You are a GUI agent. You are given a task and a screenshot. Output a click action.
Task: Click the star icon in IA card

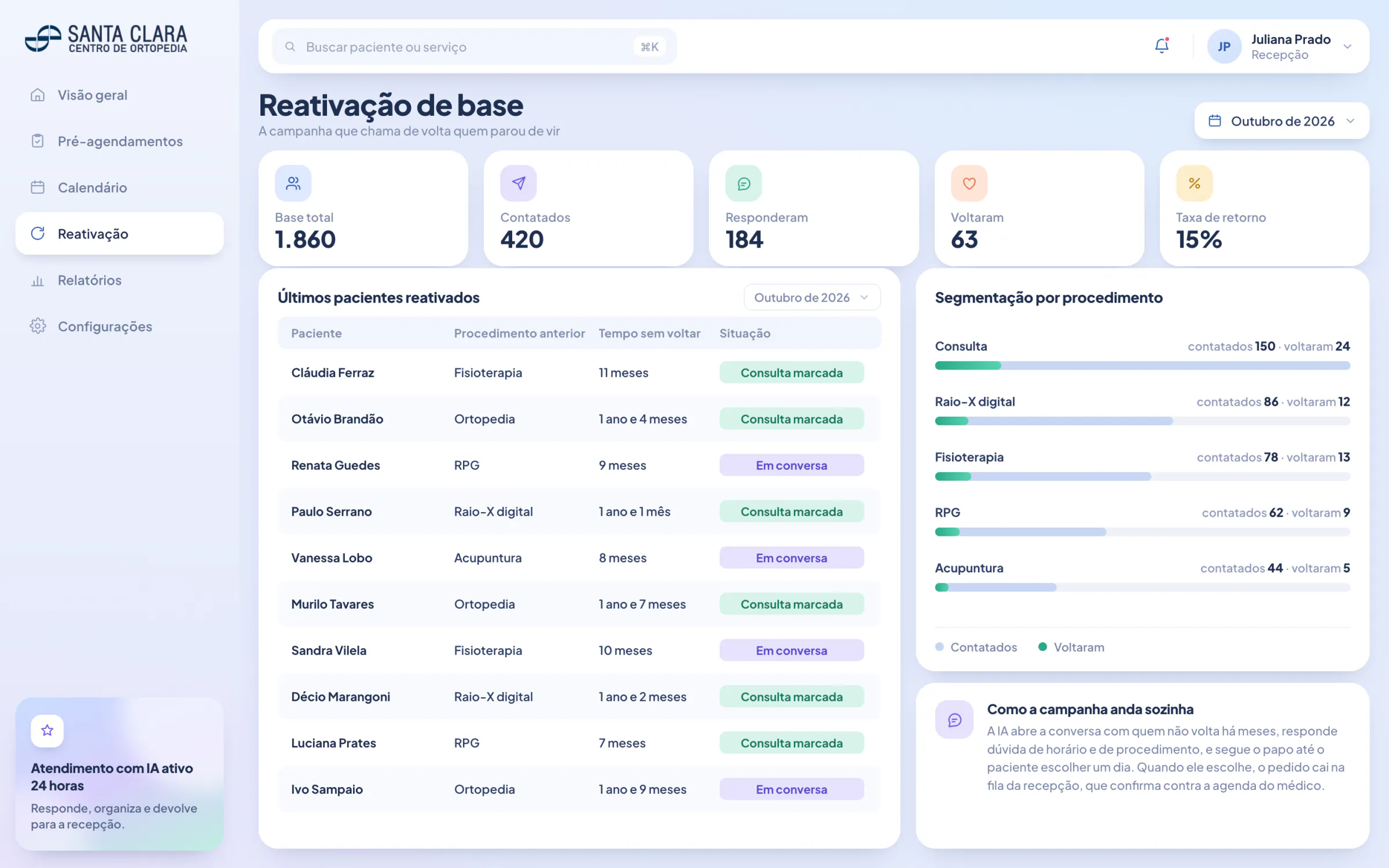tap(47, 730)
